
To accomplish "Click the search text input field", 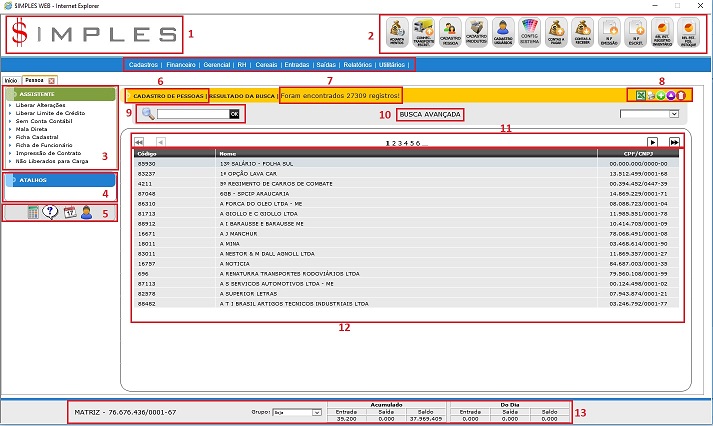I will tap(193, 115).
